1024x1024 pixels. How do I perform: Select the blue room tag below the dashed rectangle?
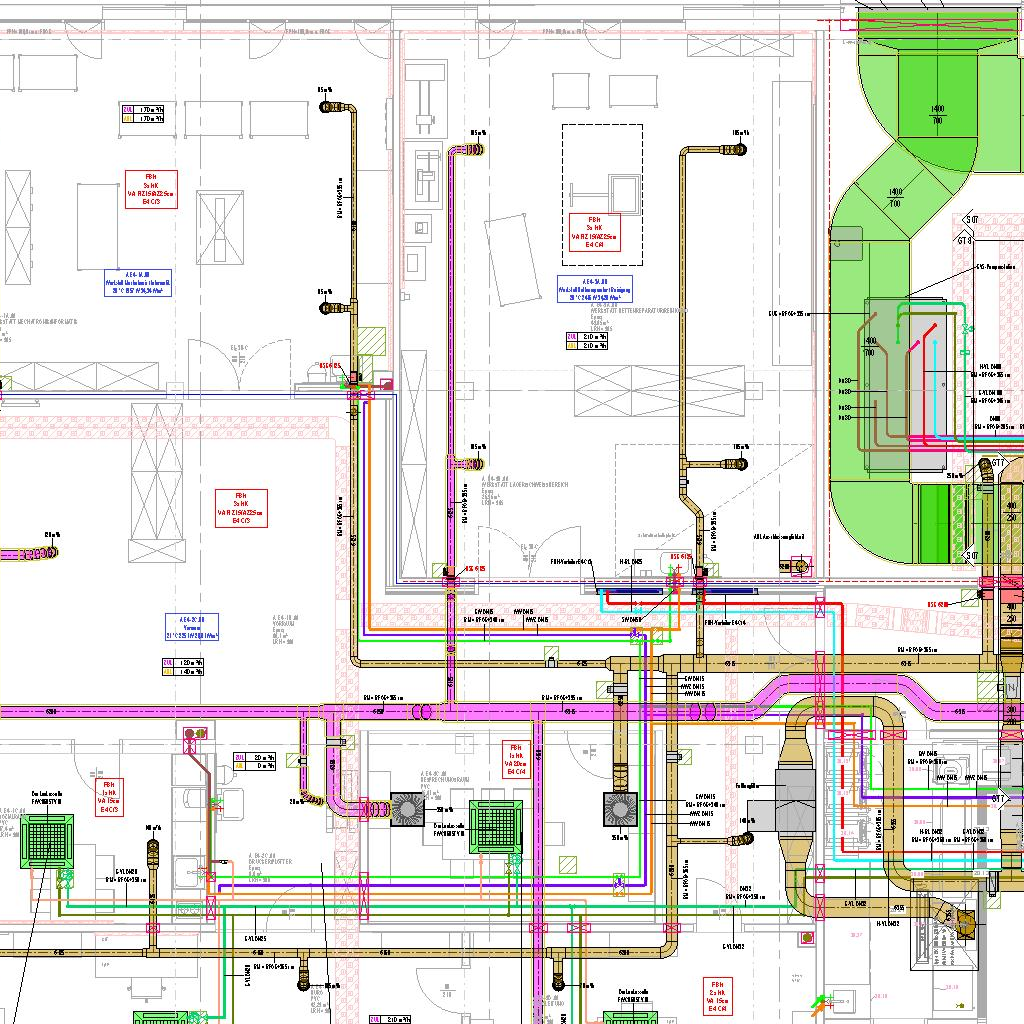pyautogui.click(x=595, y=290)
